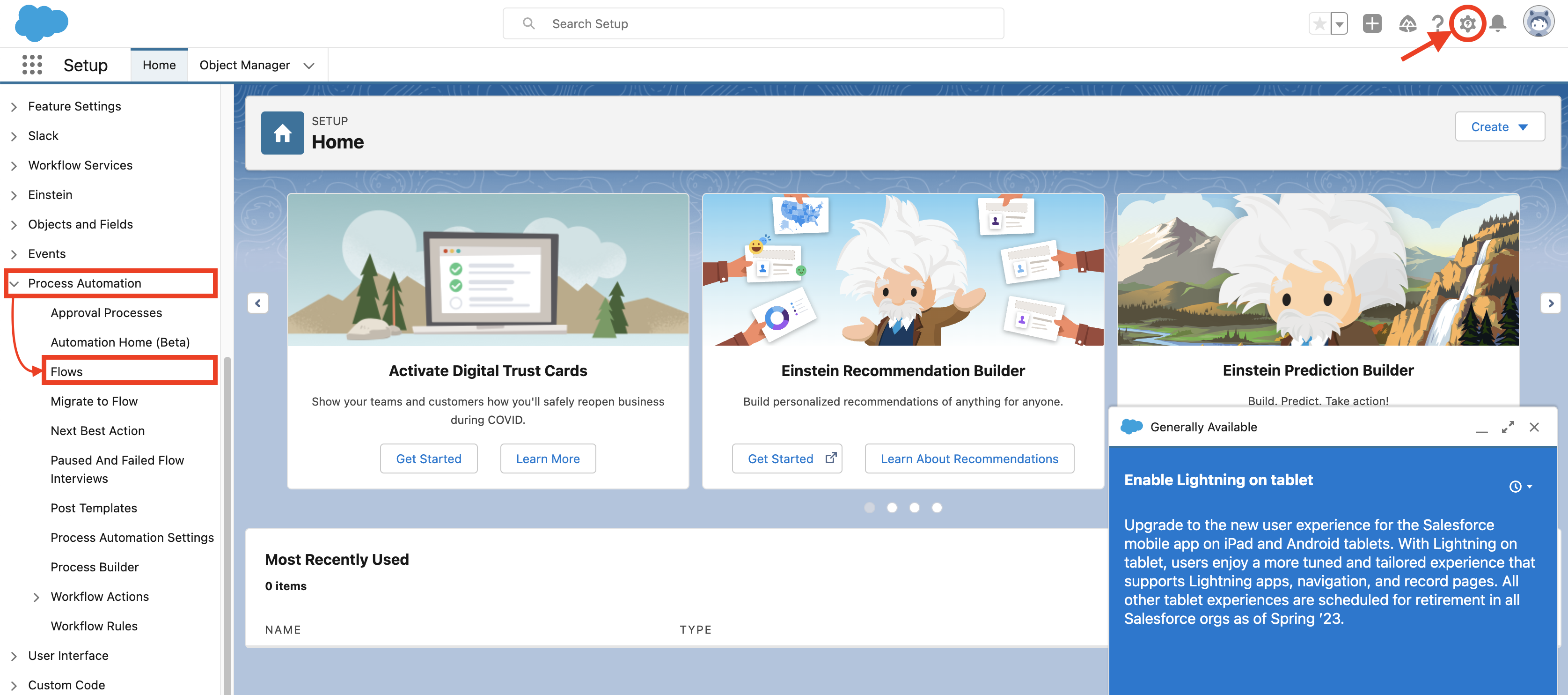Expand User Interface section
This screenshot has width=1568, height=695.
pyautogui.click(x=14, y=657)
